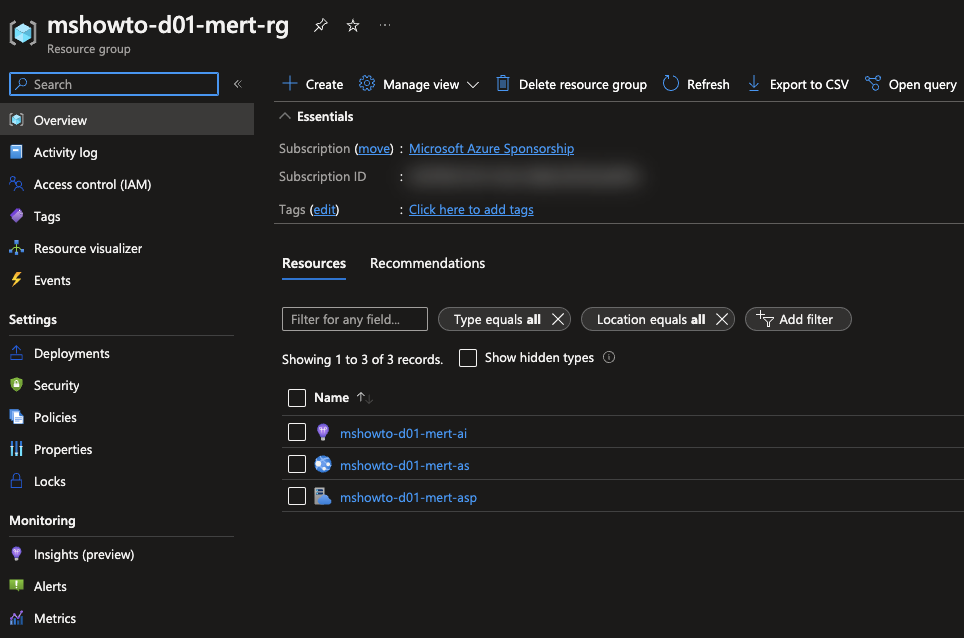964x638 pixels.
Task: Open the mshowto-d01-mert-as resource
Action: click(405, 465)
